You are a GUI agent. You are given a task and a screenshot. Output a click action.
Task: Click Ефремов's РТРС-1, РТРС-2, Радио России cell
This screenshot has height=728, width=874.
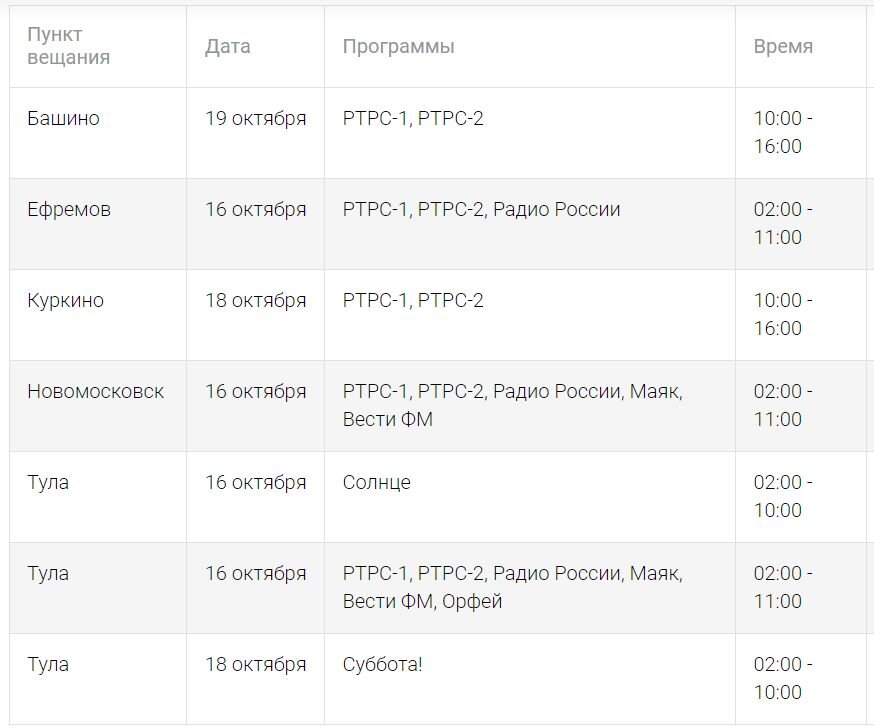pos(481,210)
